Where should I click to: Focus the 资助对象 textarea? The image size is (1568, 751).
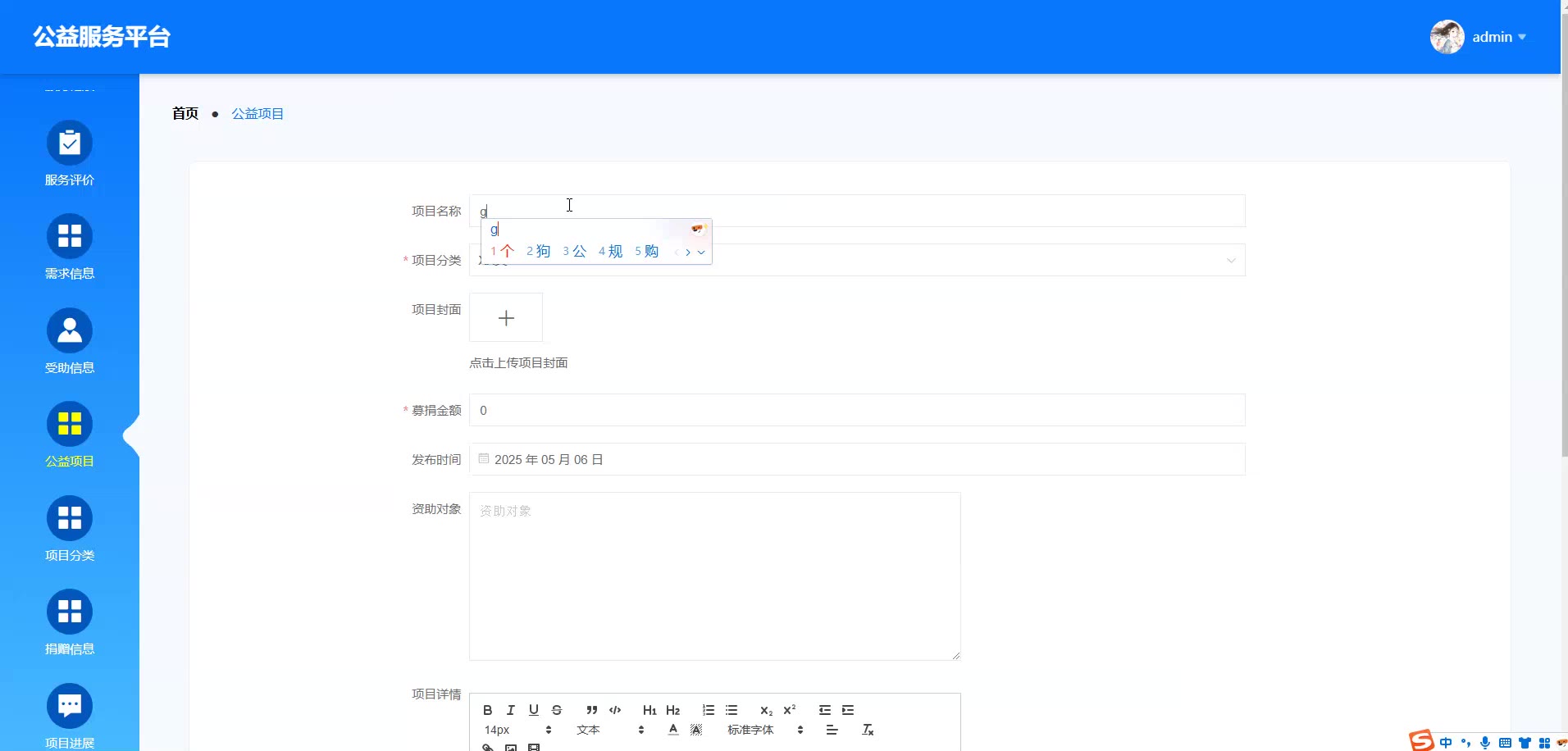(x=714, y=576)
